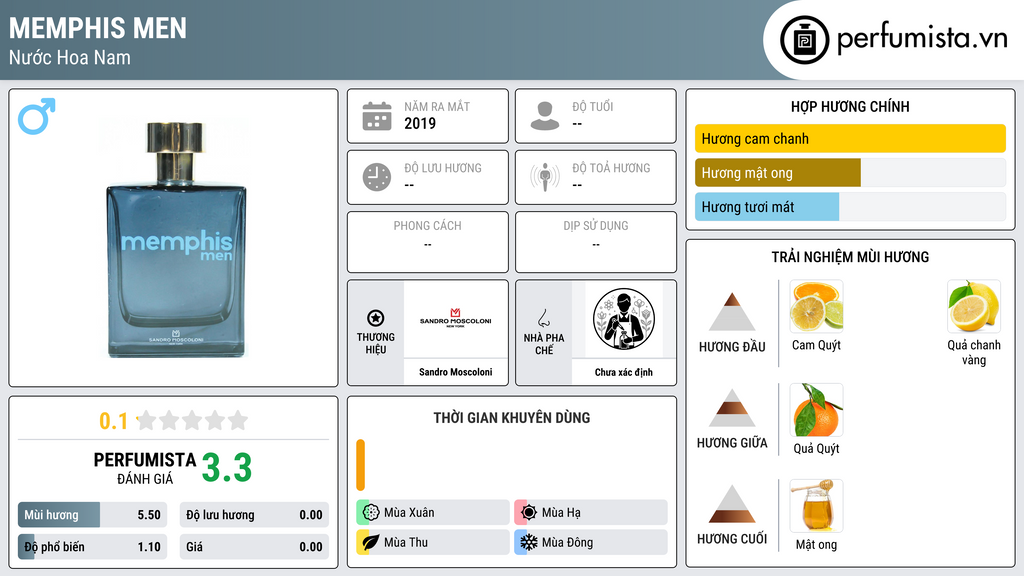Click the Mùa Đông snowflake icon
The height and width of the screenshot is (576, 1024).
point(528,542)
